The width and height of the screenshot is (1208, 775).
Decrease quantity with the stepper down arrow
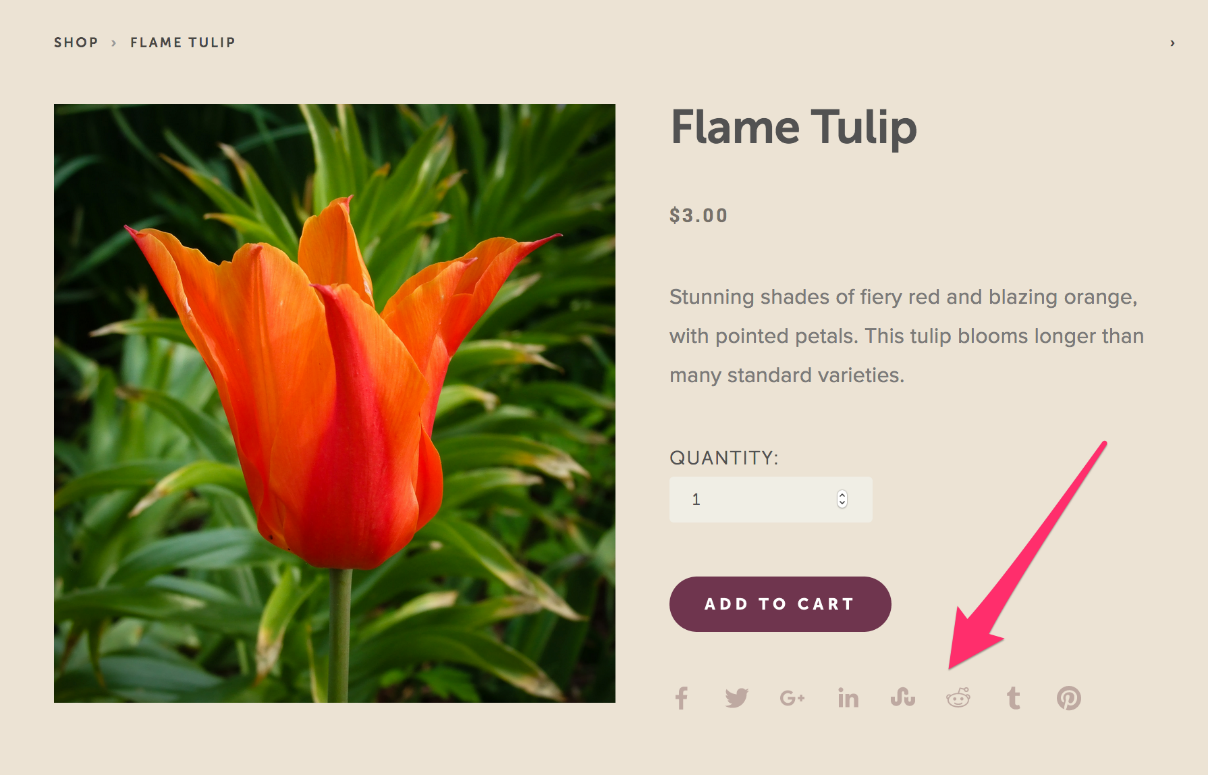click(x=842, y=503)
